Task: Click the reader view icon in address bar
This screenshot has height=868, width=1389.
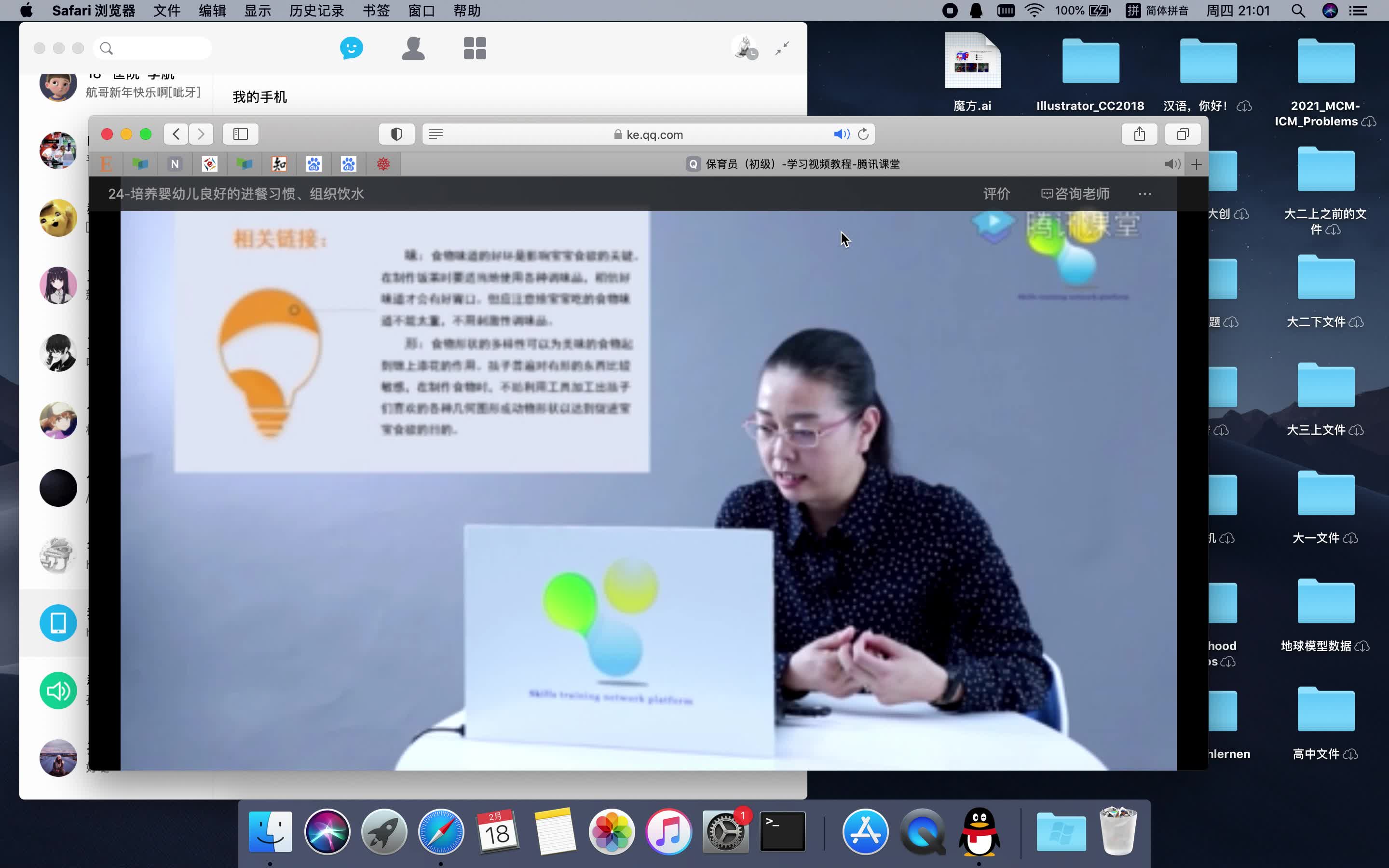Action: (x=436, y=134)
